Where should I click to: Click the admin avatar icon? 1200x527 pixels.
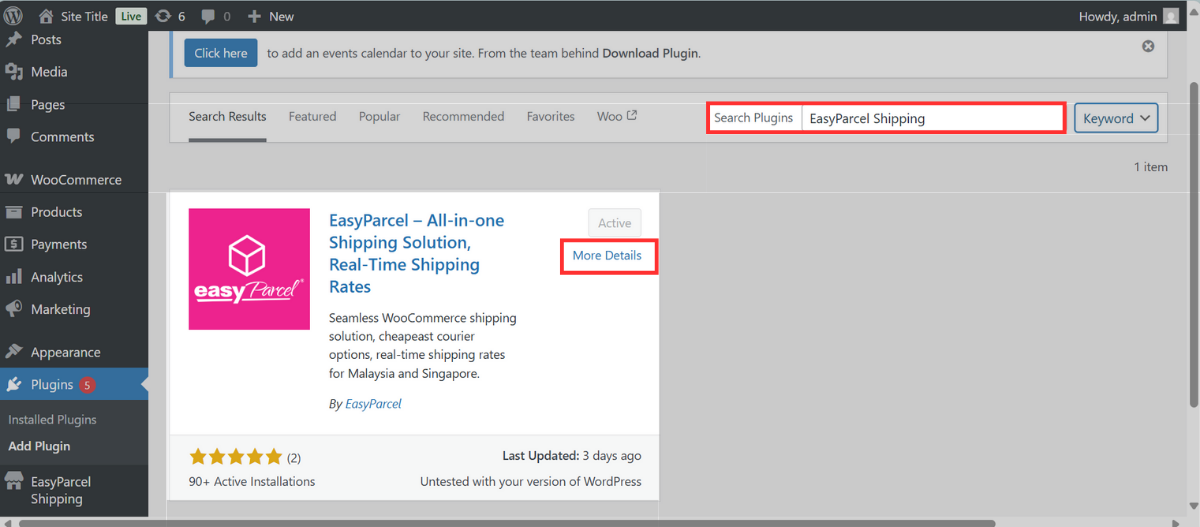pos(1171,16)
